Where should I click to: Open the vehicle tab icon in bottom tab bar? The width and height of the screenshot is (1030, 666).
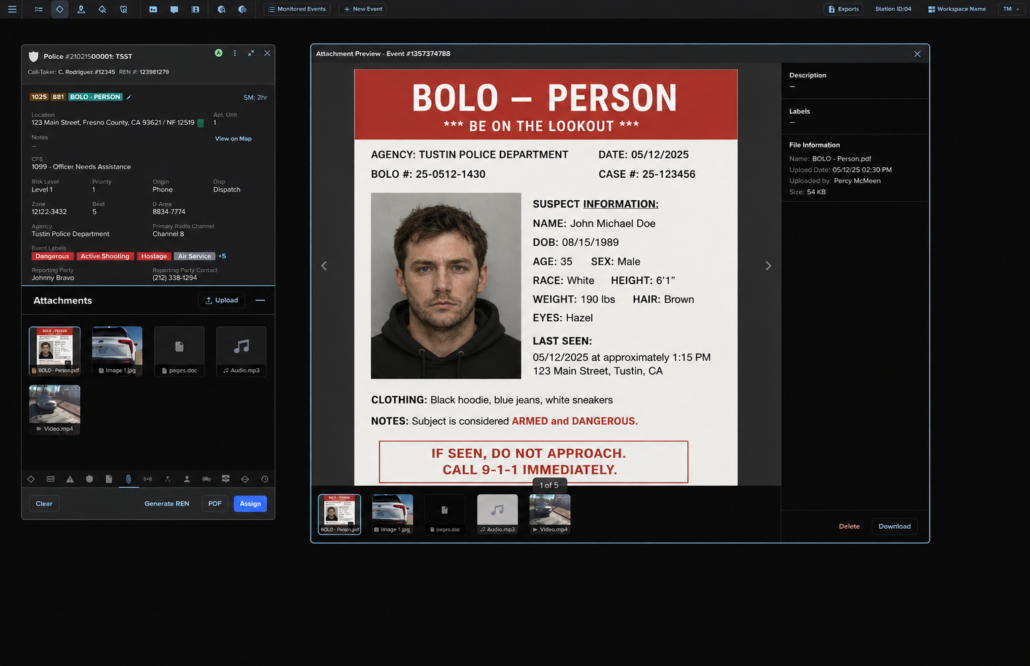click(x=206, y=479)
